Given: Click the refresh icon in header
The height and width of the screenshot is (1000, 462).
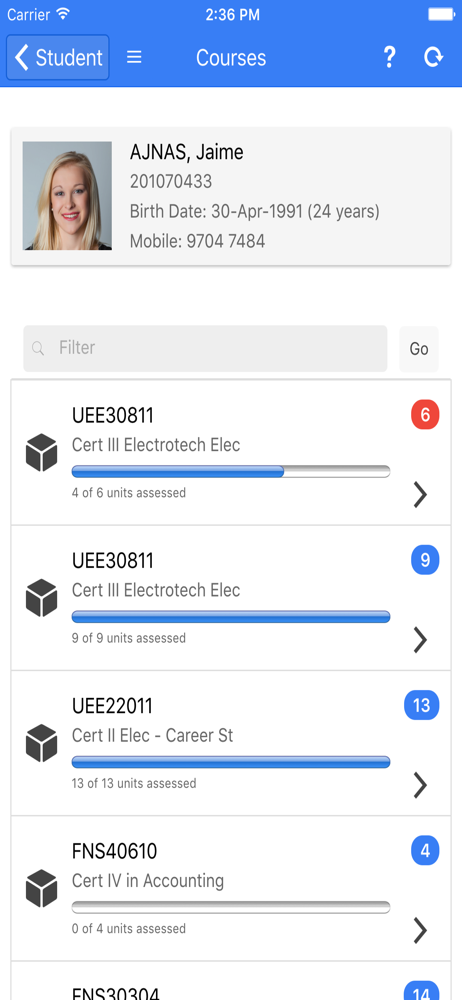Looking at the screenshot, I should [433, 57].
